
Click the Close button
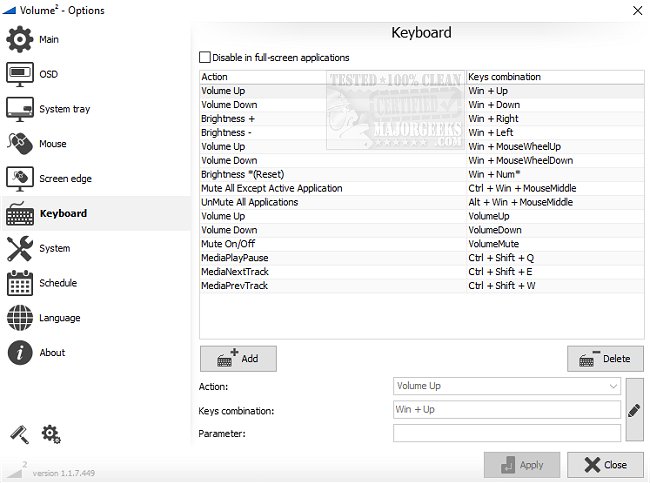point(605,465)
